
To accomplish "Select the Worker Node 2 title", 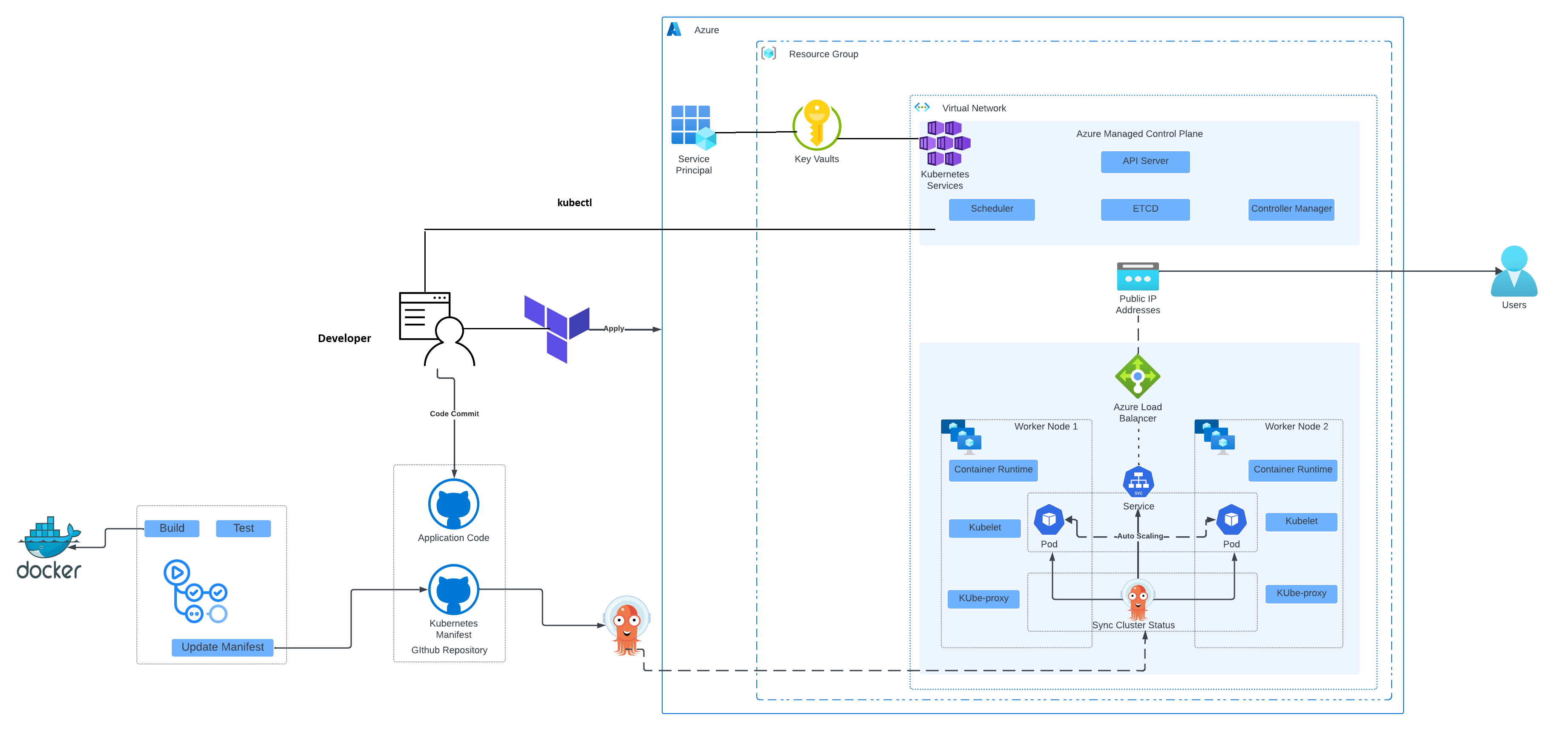I will pos(1296,426).
